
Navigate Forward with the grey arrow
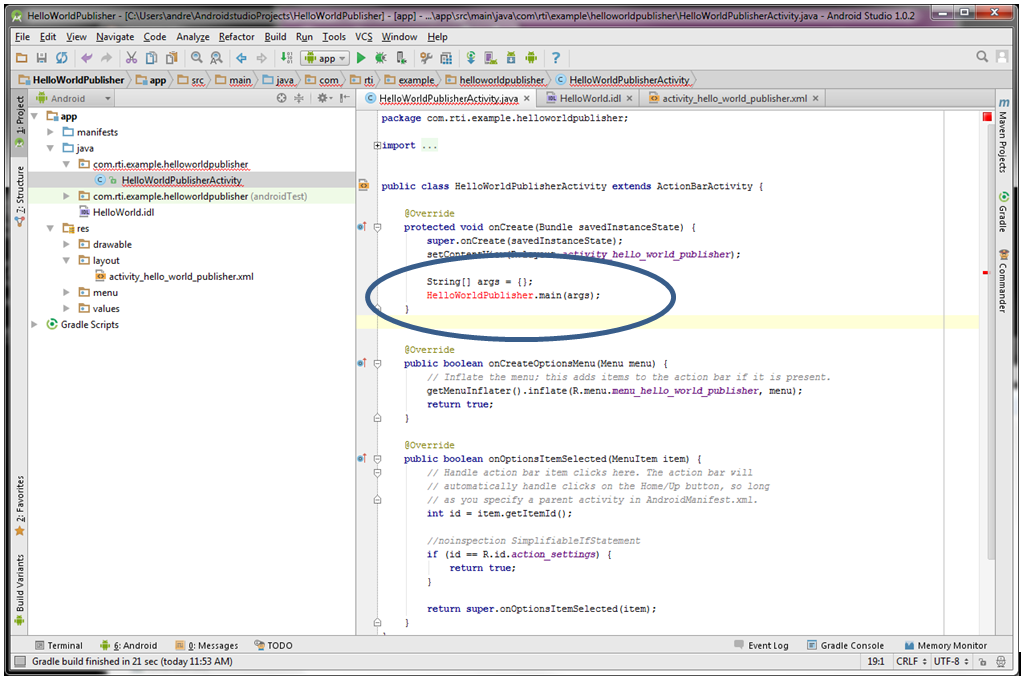(261, 58)
